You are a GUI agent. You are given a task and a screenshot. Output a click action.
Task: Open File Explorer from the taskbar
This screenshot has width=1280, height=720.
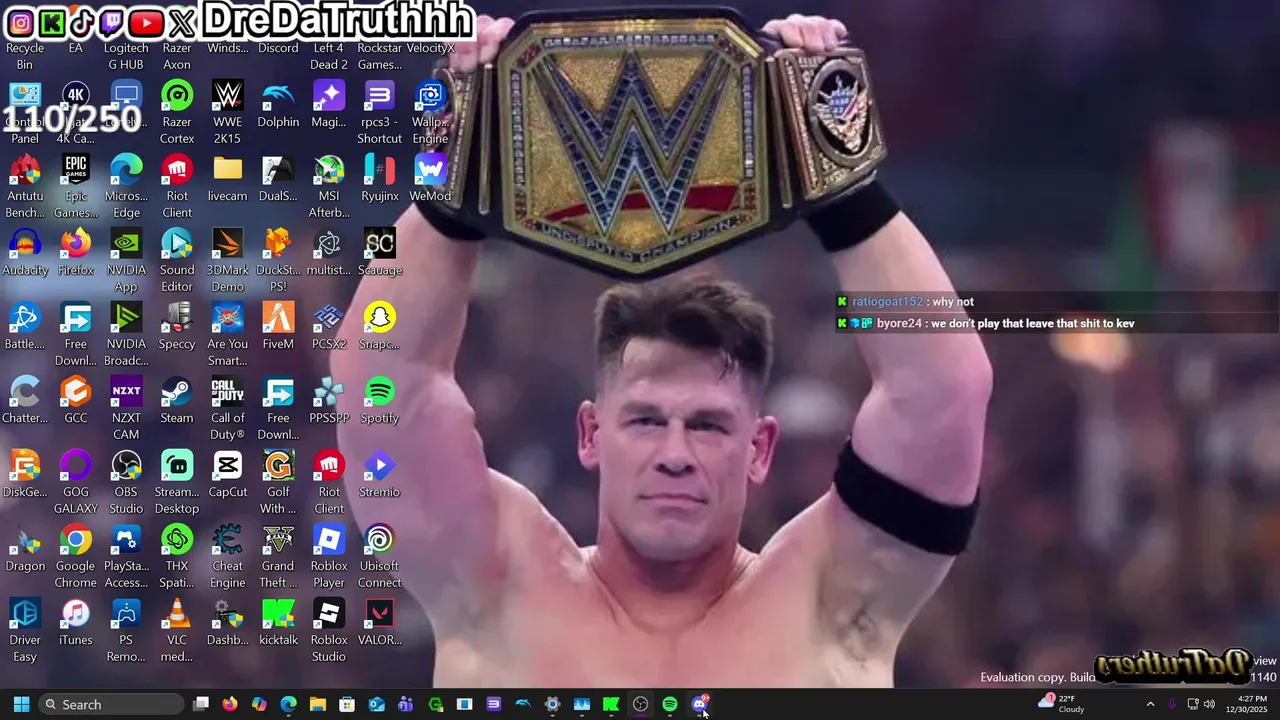point(317,704)
